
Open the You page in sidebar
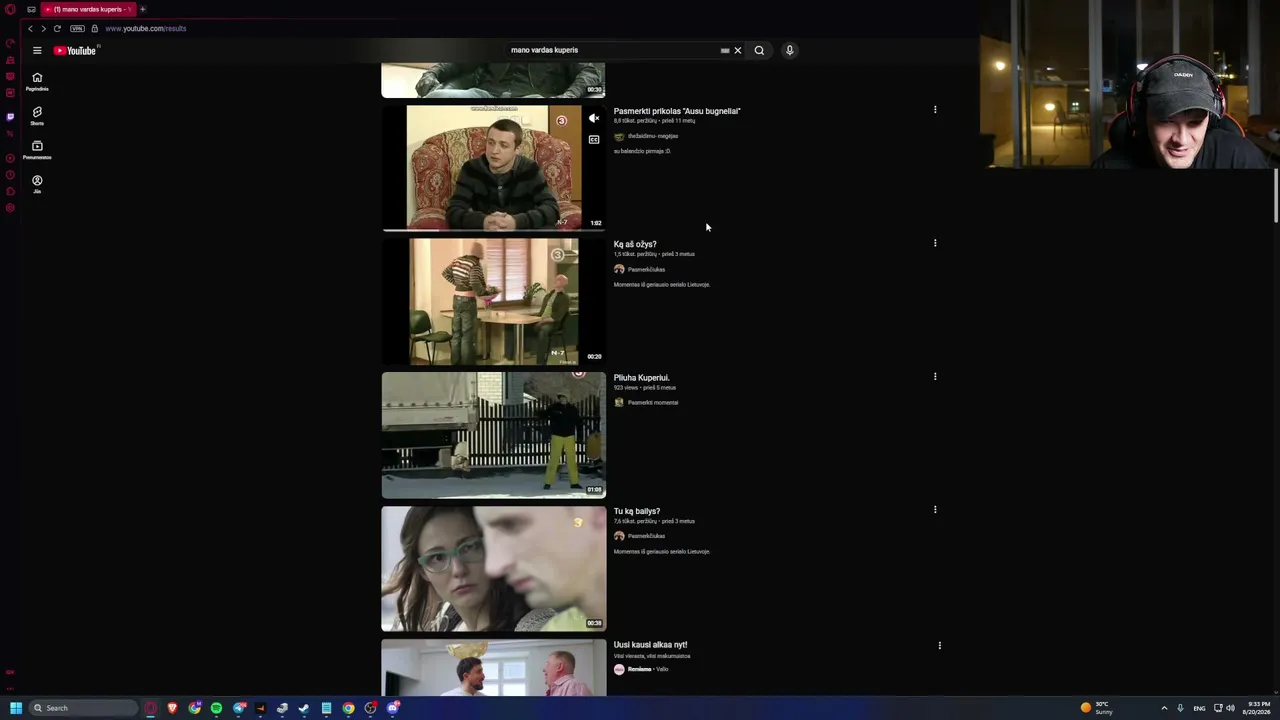click(x=37, y=184)
